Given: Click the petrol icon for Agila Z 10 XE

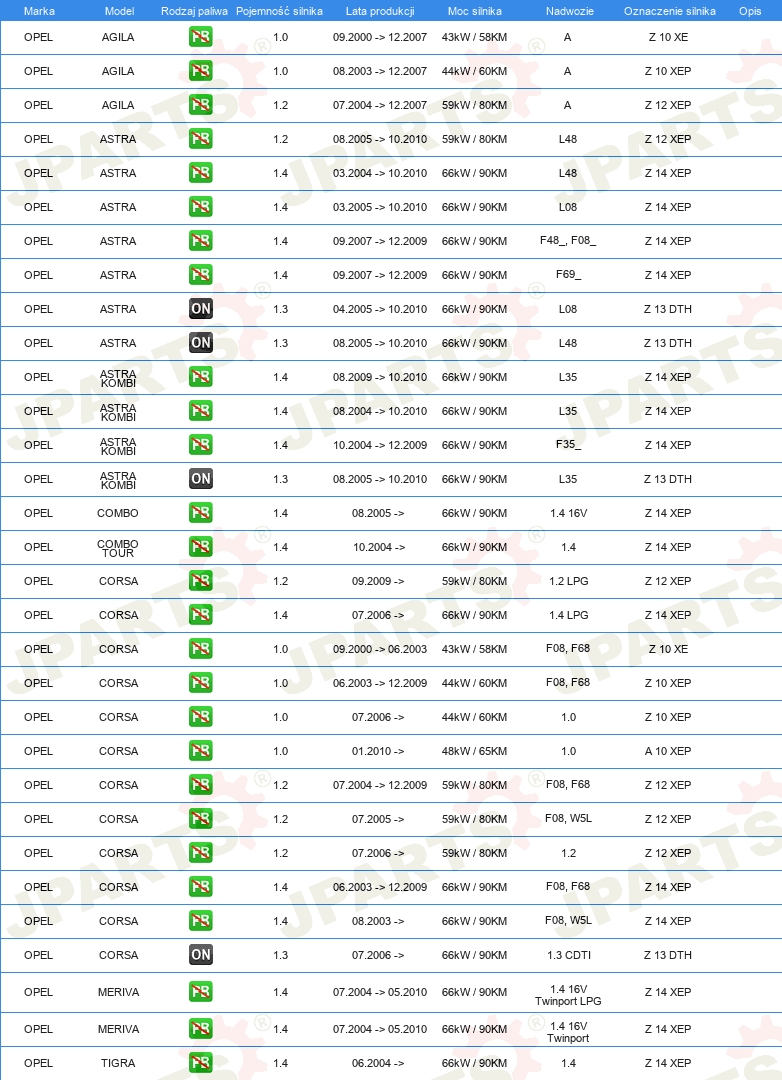Looking at the screenshot, I should pos(200,37).
